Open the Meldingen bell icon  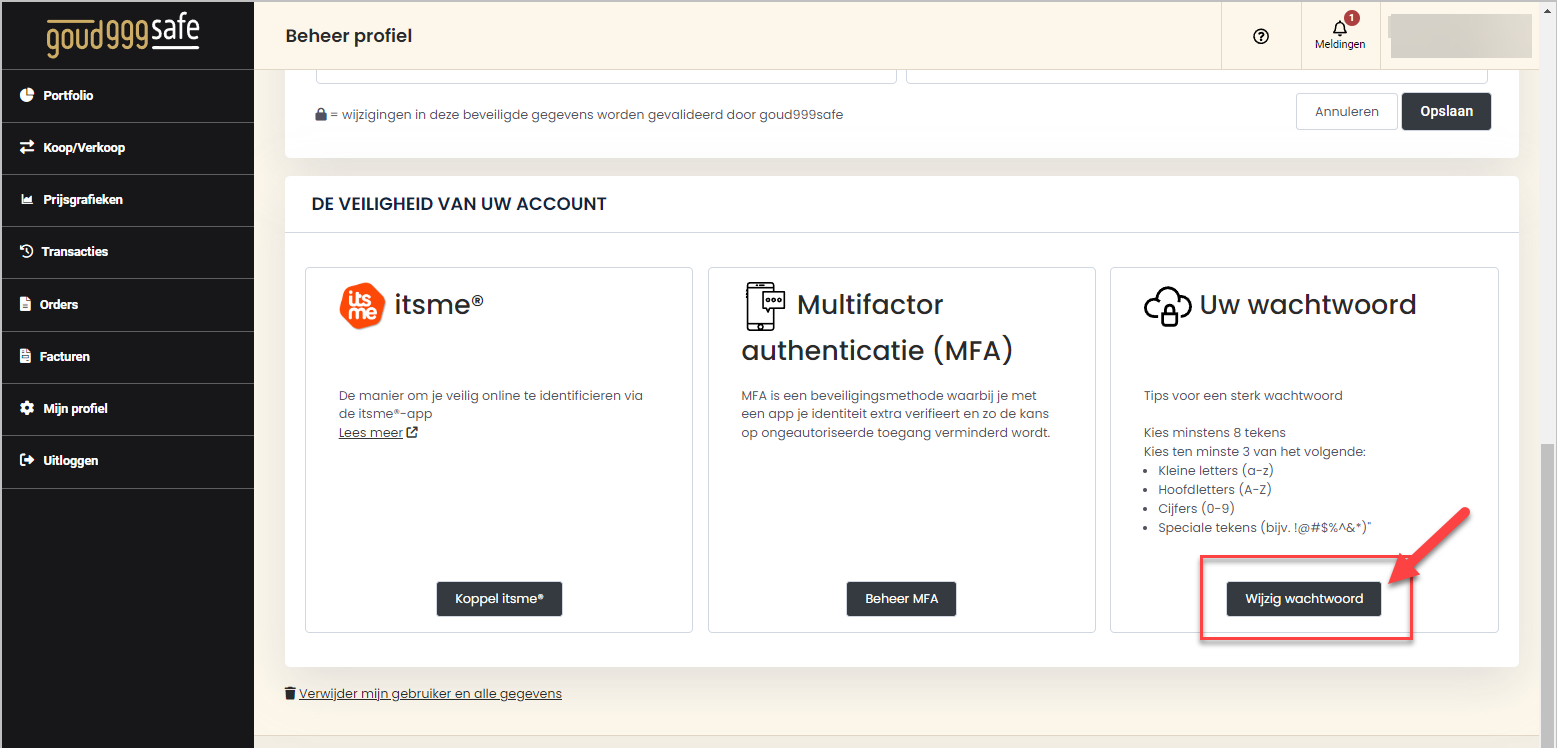(x=1340, y=28)
